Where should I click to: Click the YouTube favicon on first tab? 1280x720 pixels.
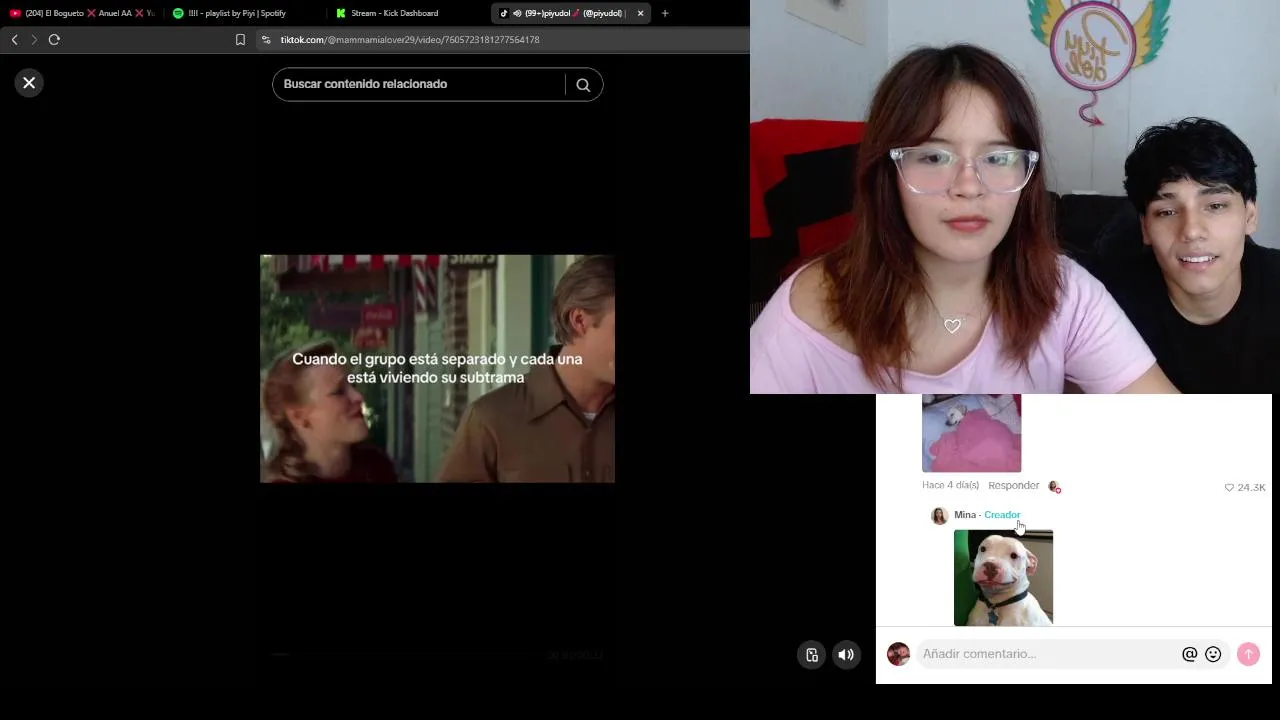(15, 13)
